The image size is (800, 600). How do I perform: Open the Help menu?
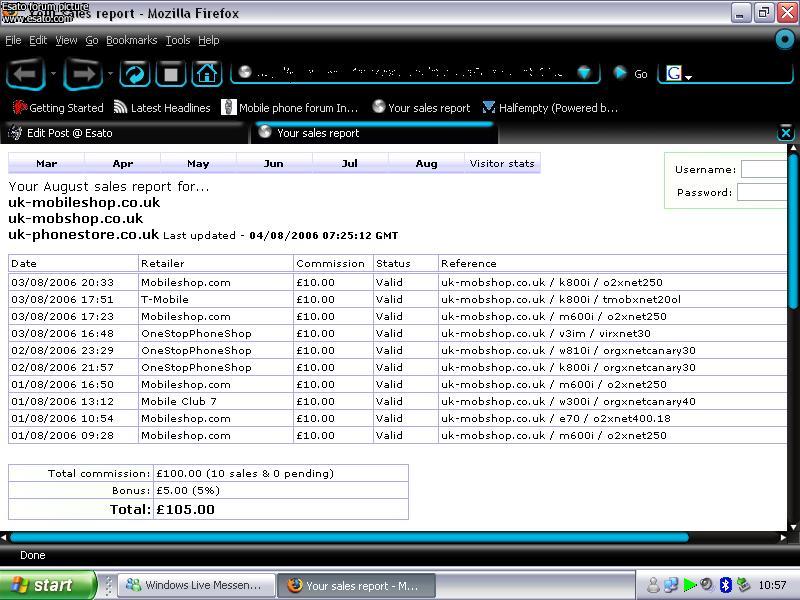pos(209,40)
